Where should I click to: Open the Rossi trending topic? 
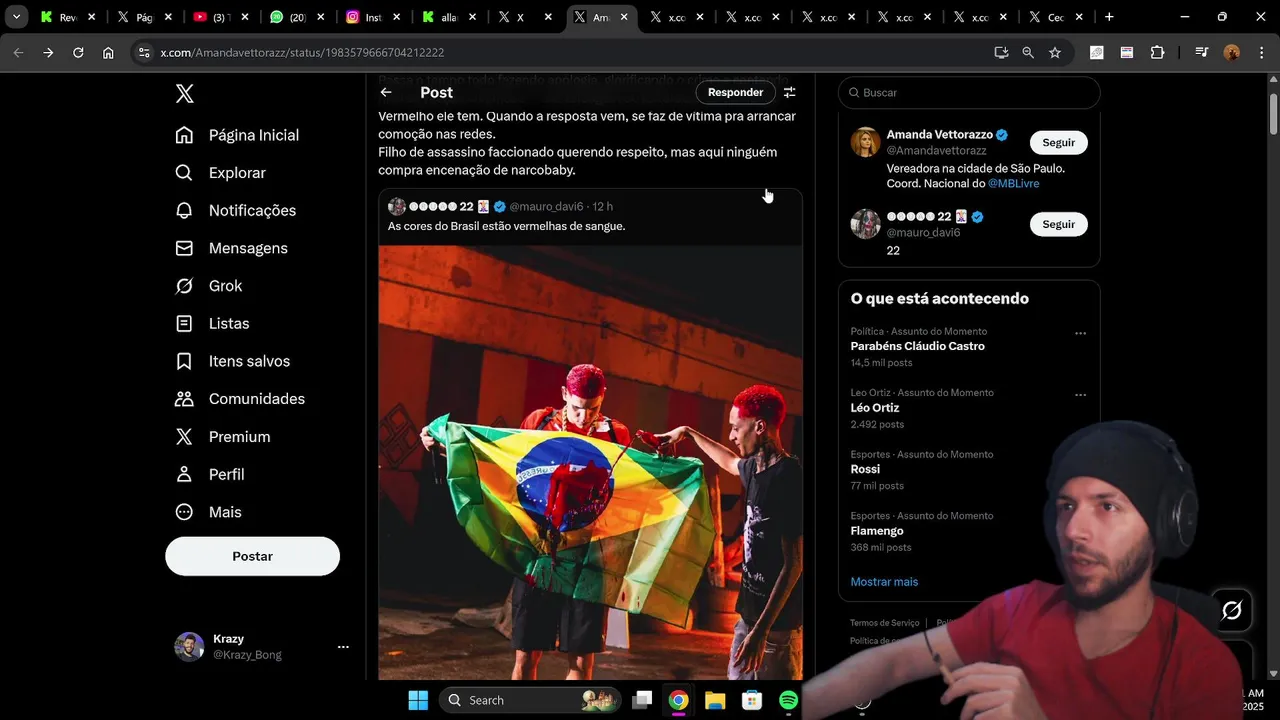point(865,469)
